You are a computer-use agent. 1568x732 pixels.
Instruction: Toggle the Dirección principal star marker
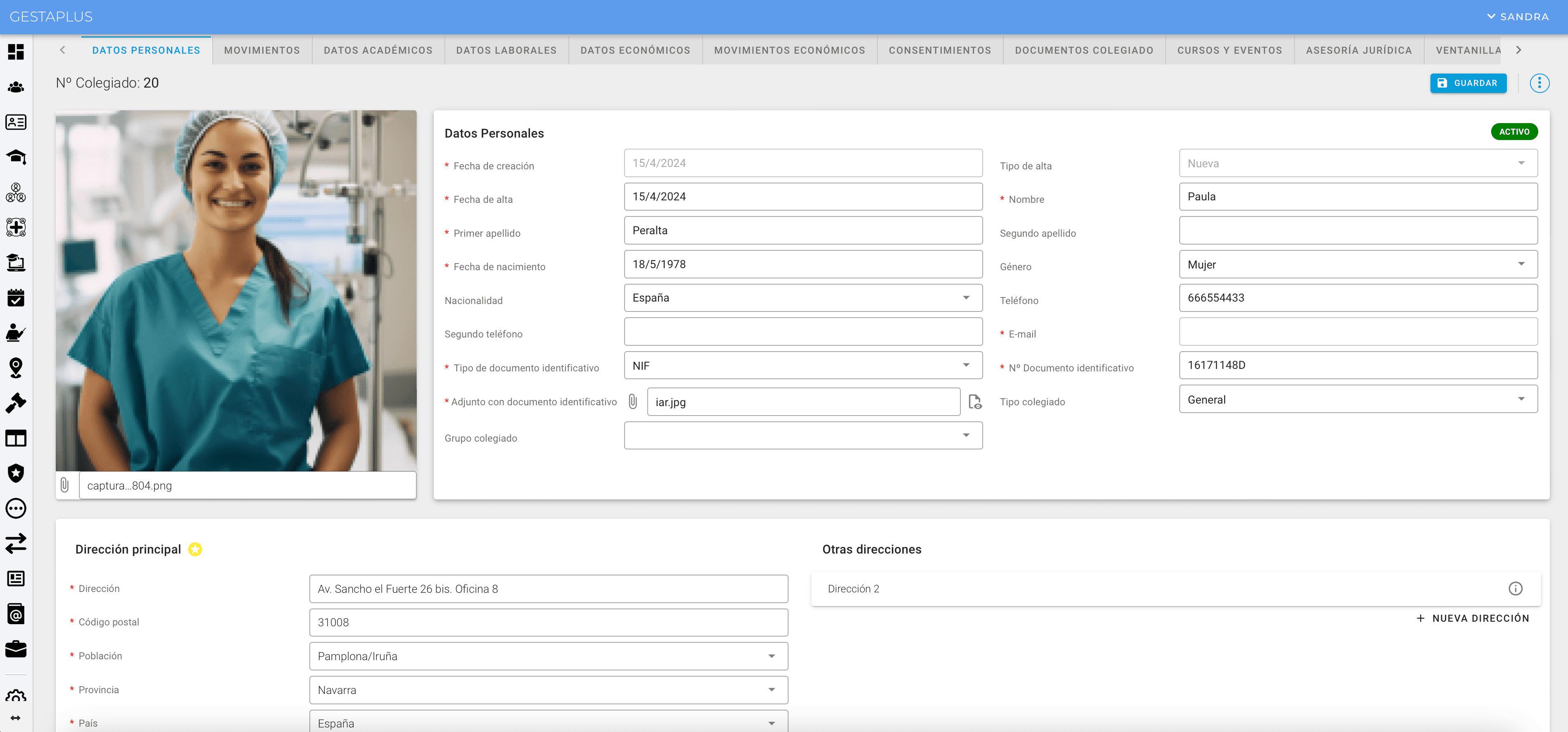[x=195, y=549]
